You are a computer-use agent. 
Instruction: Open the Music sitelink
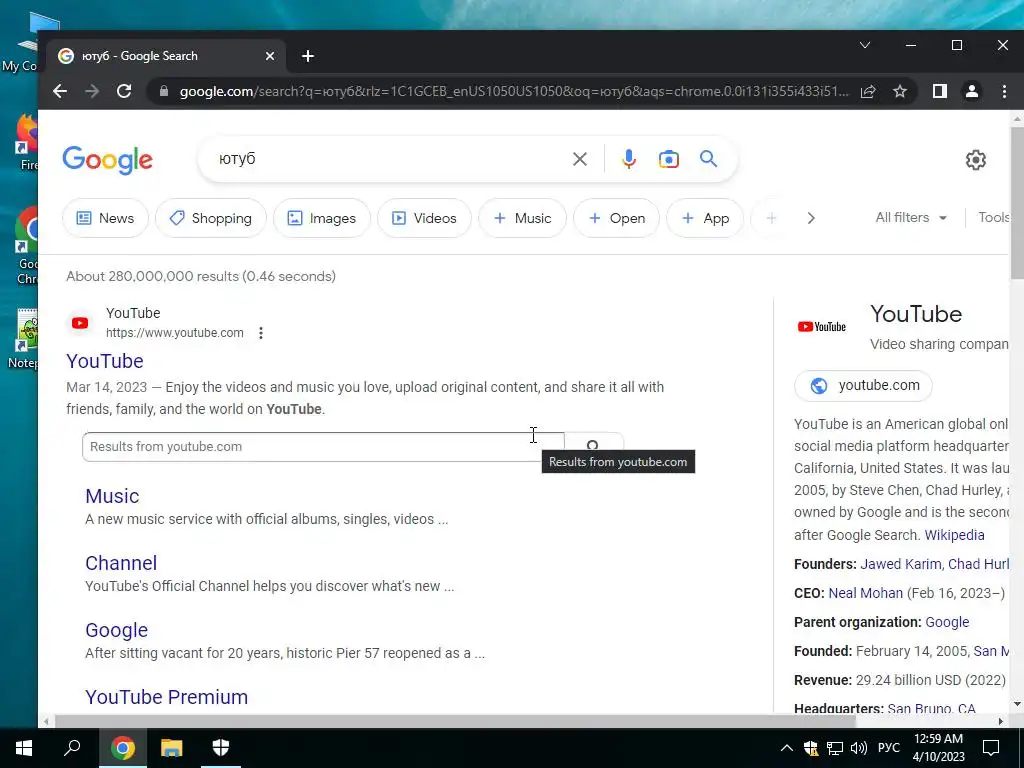112,496
